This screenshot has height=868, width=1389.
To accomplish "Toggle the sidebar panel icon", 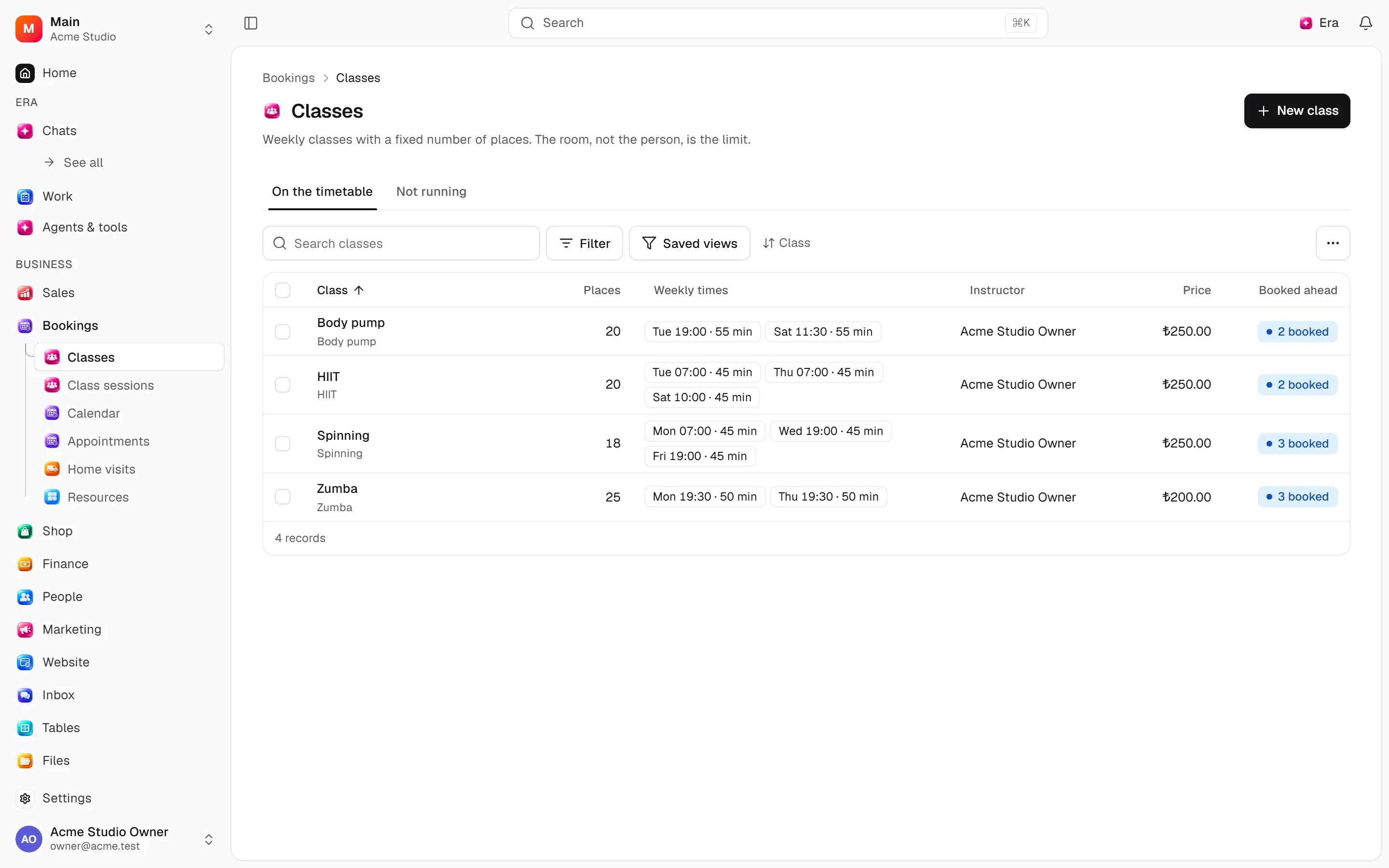I will click(x=251, y=23).
